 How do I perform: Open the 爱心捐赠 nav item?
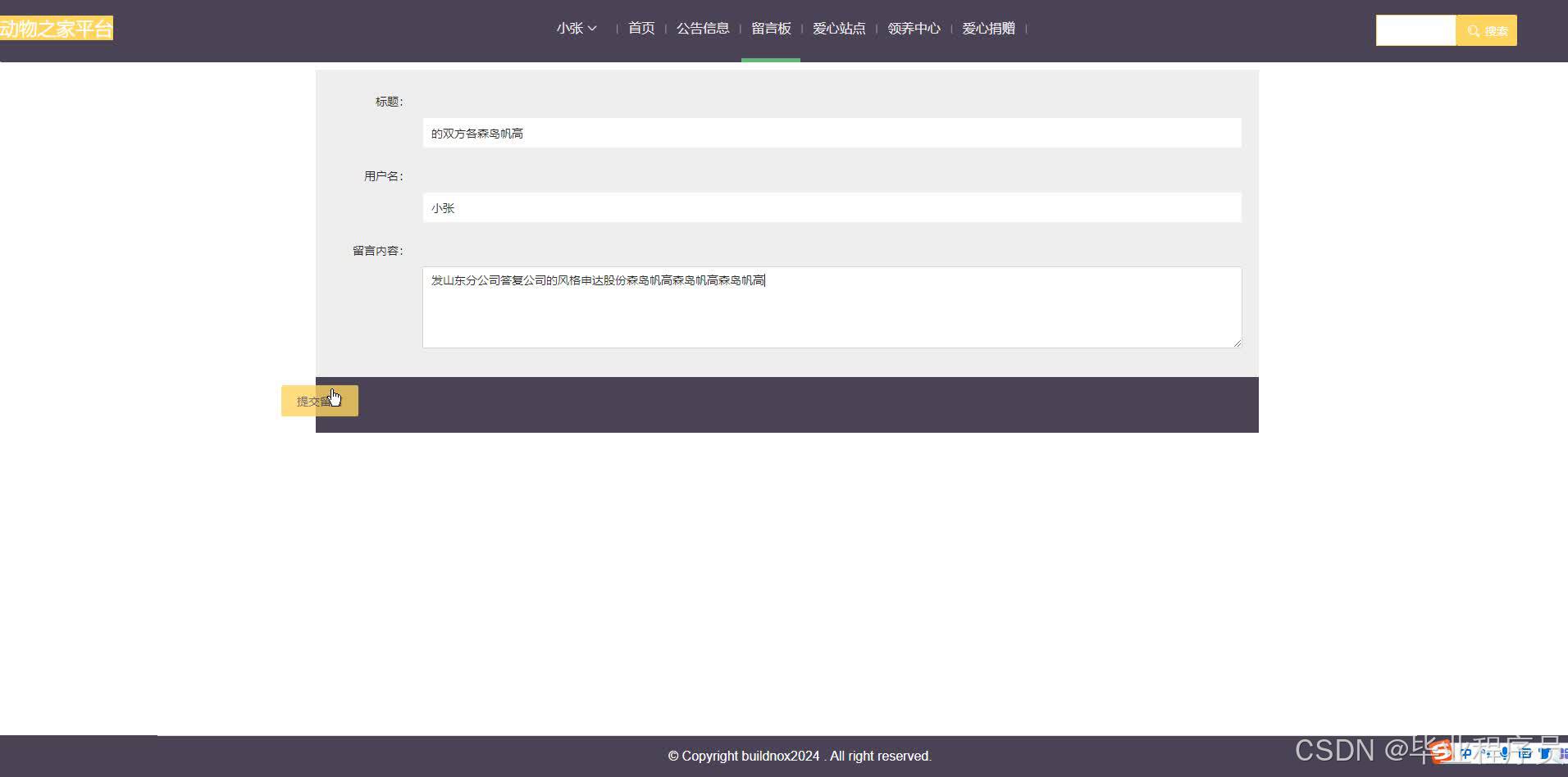(x=988, y=29)
